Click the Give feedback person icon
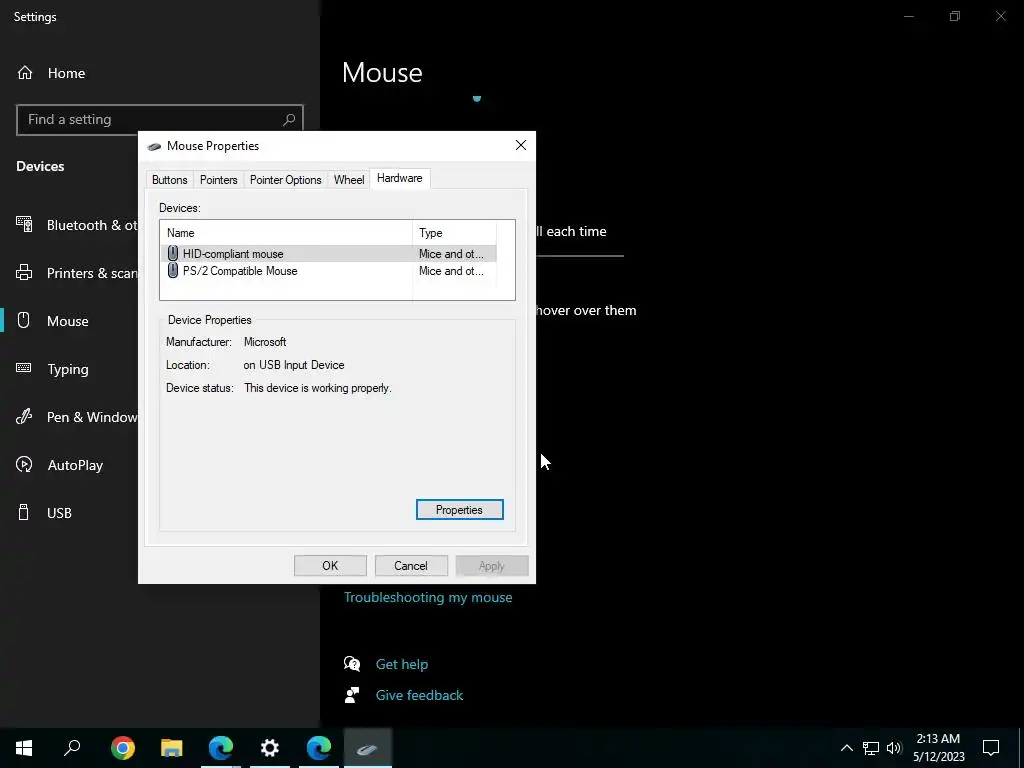 (352, 696)
